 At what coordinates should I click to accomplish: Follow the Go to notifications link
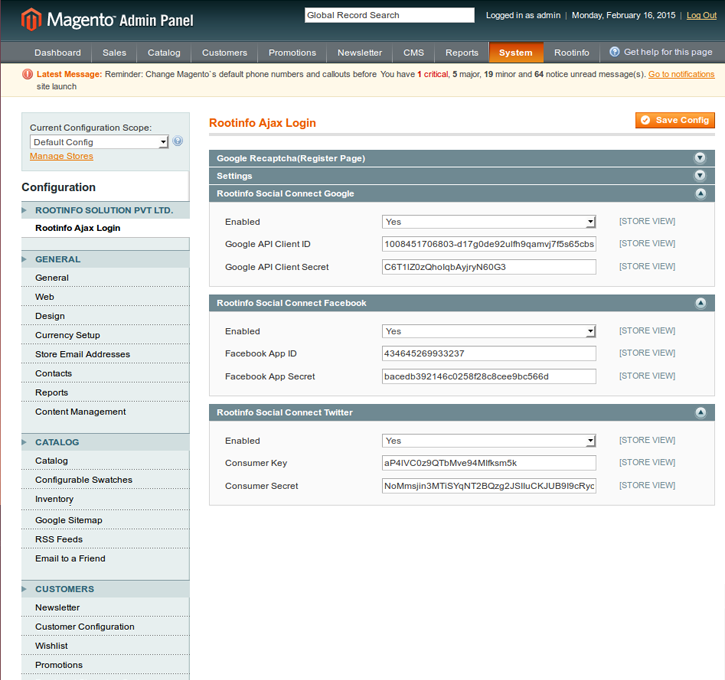coord(681,74)
